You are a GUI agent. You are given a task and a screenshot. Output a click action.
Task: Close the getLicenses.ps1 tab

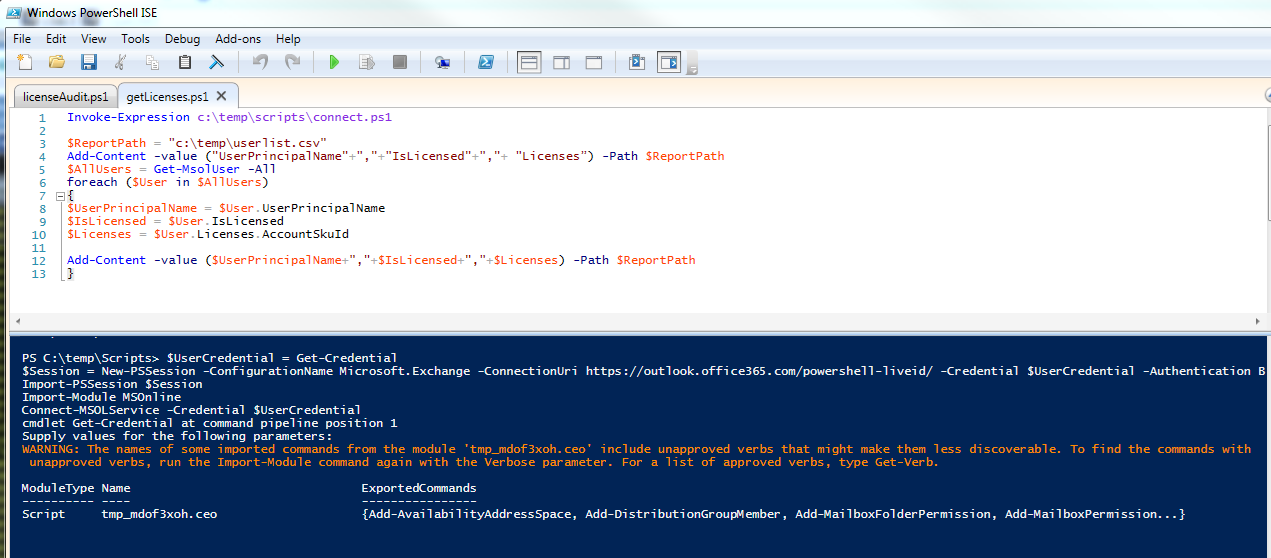coord(221,96)
